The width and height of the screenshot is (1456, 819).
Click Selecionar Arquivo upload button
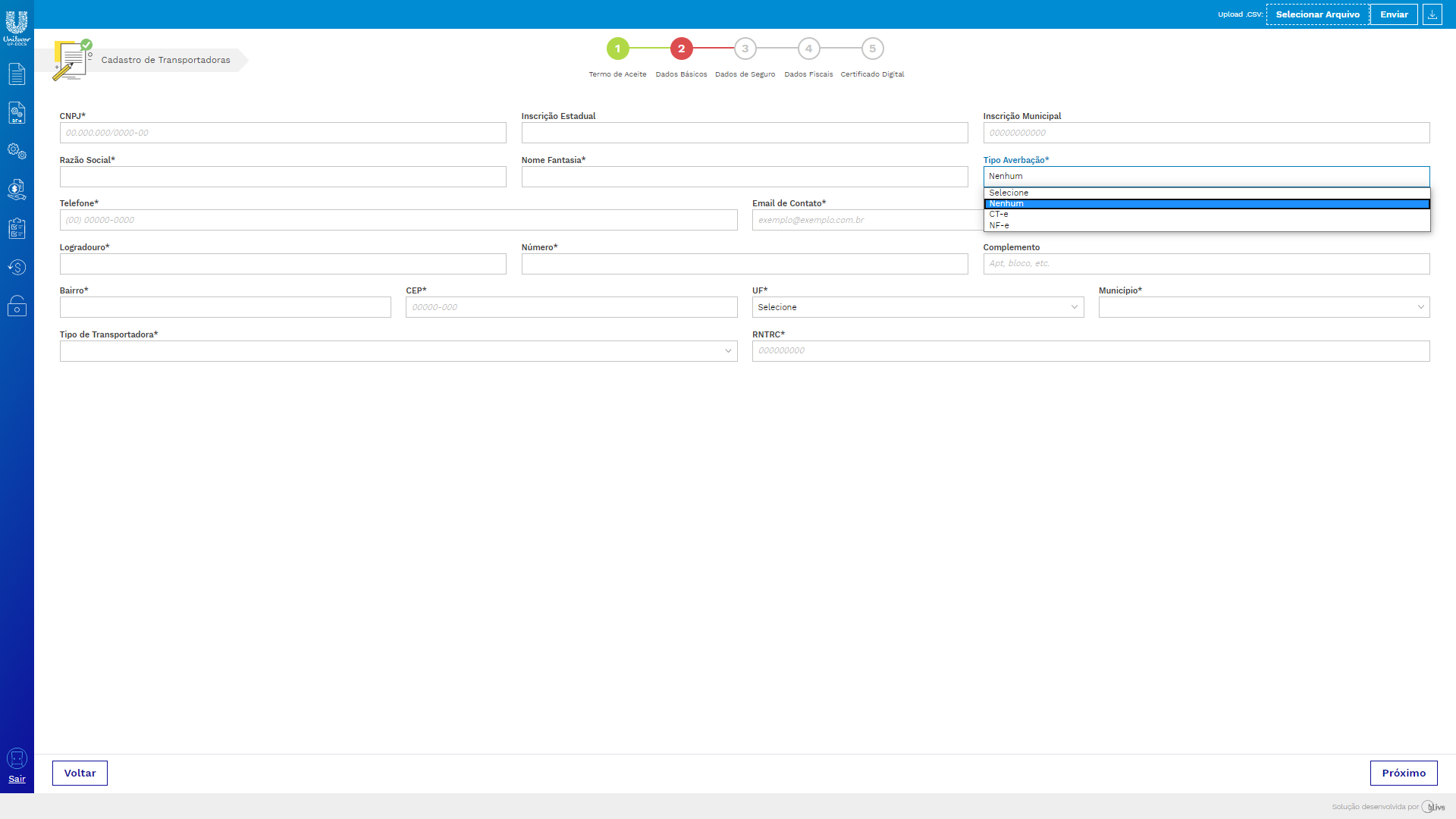(x=1317, y=14)
